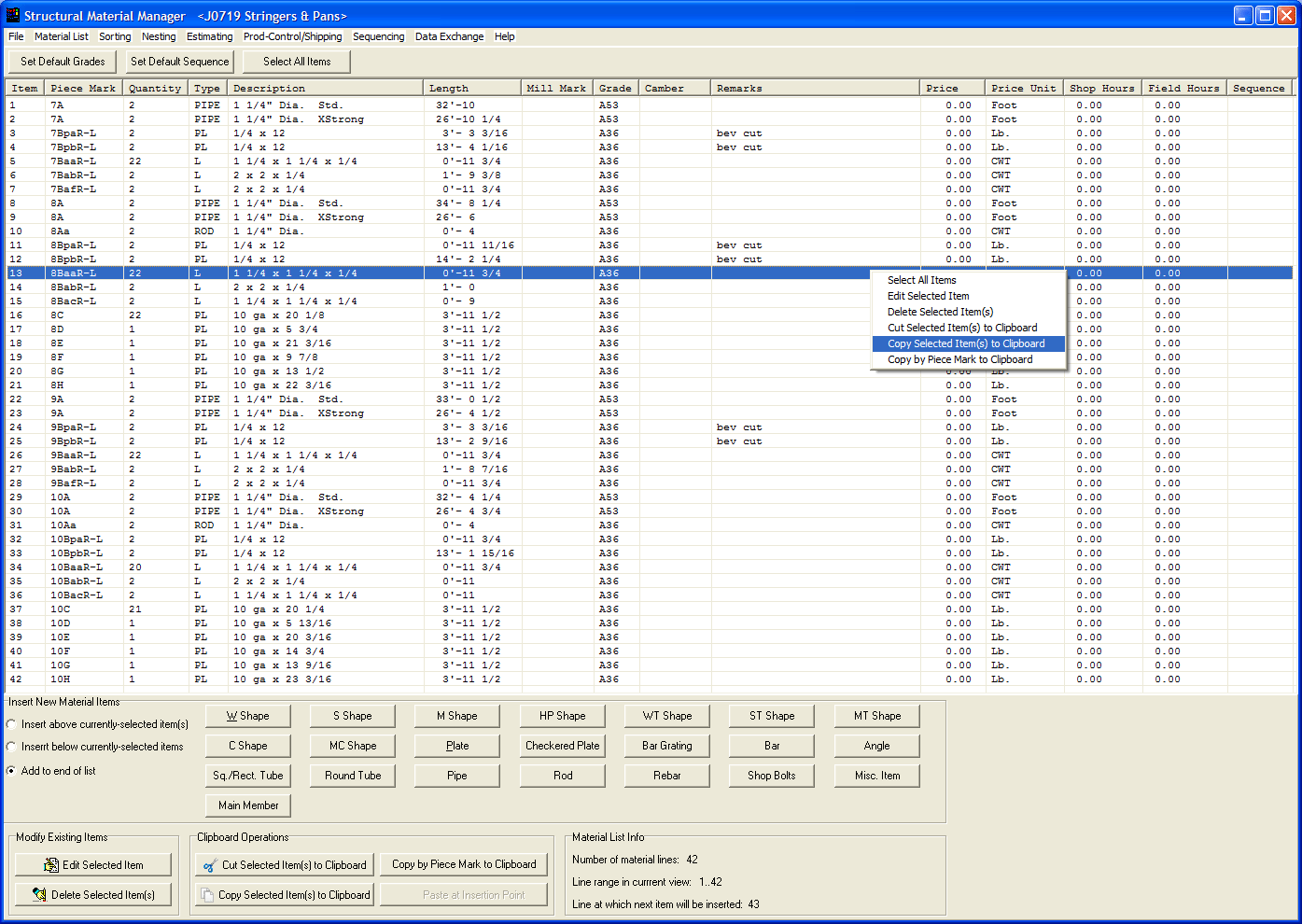
Task: Click Set Default Grades button
Action: (63, 62)
